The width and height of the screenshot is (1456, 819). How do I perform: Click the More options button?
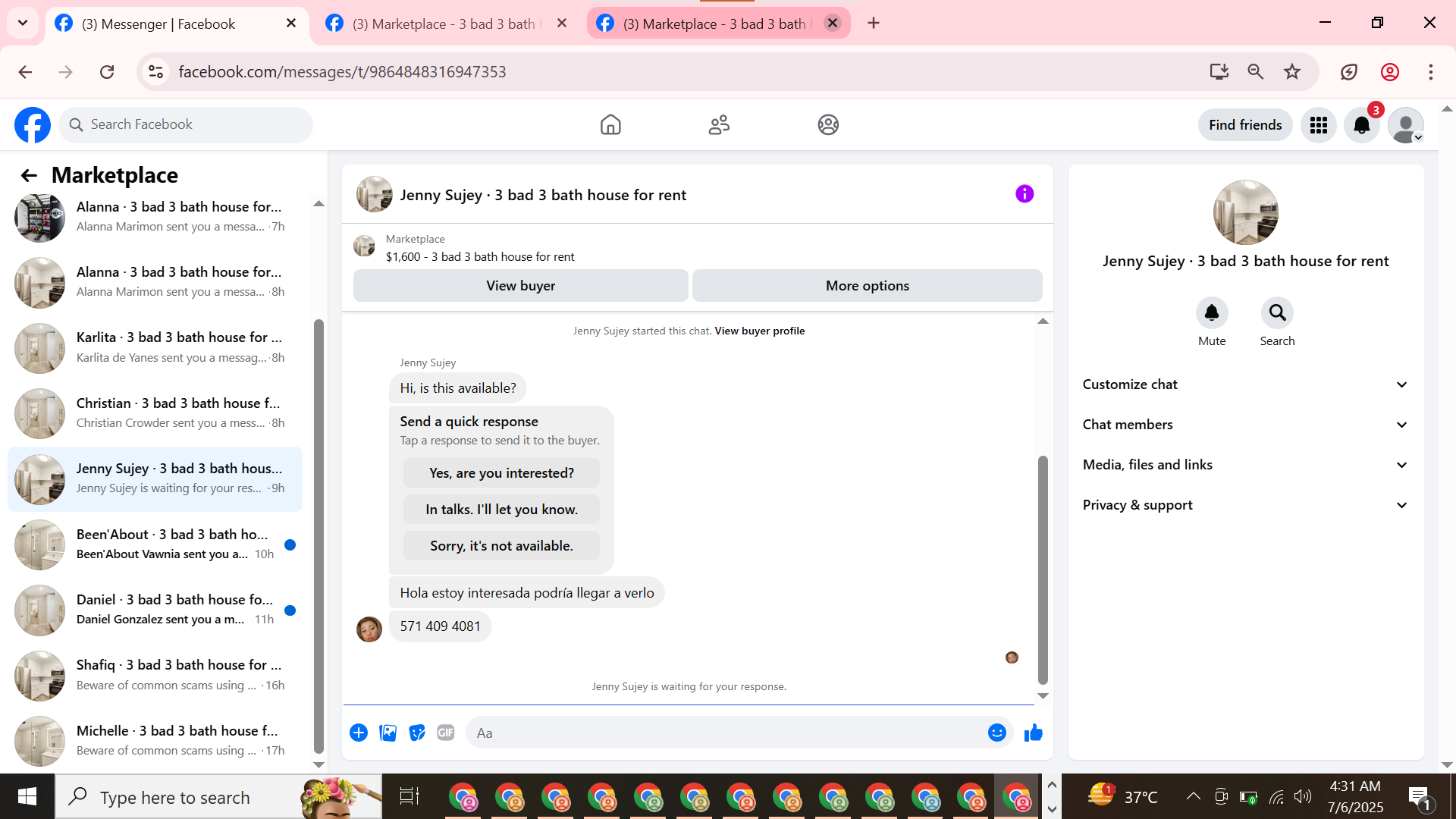tap(868, 286)
